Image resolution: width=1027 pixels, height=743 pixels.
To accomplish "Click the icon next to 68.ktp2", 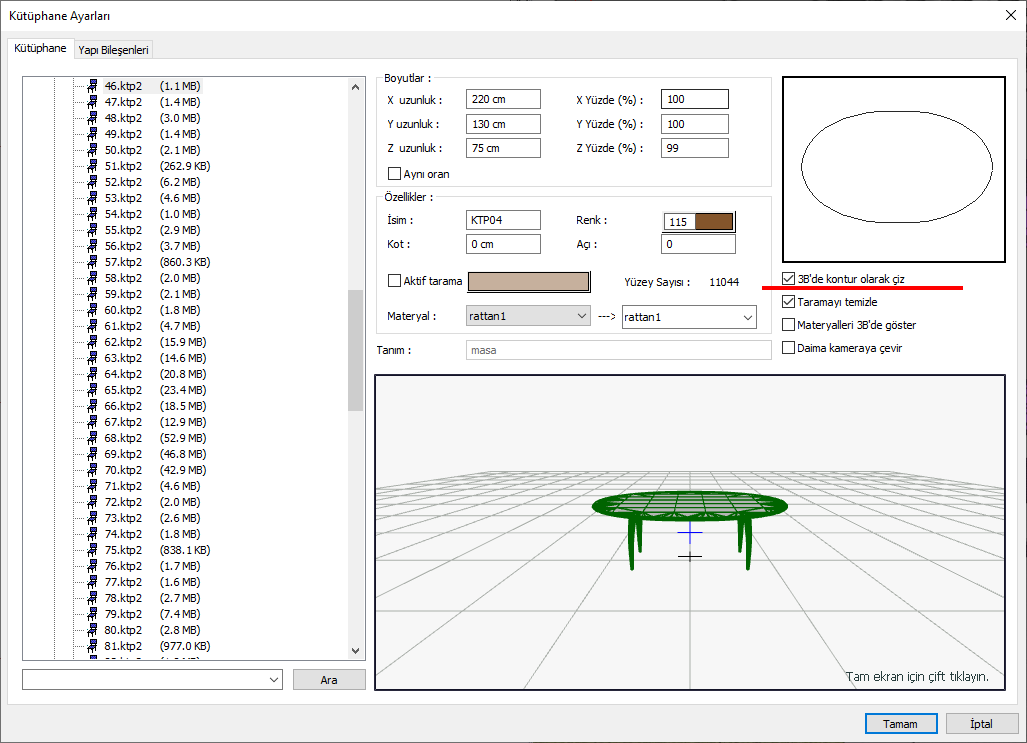I will tap(91, 438).
